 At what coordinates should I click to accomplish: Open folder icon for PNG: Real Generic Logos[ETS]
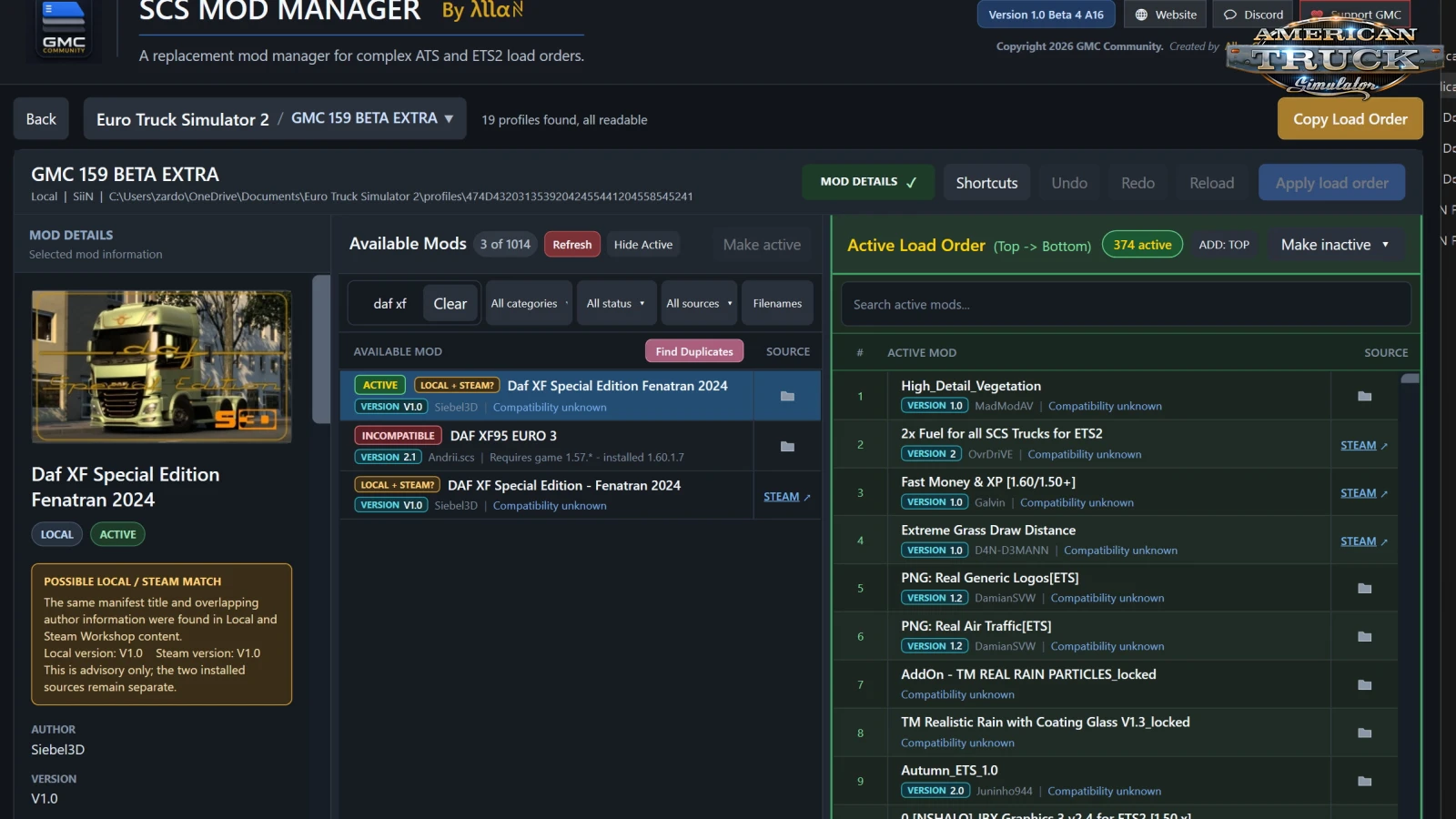tap(1364, 588)
